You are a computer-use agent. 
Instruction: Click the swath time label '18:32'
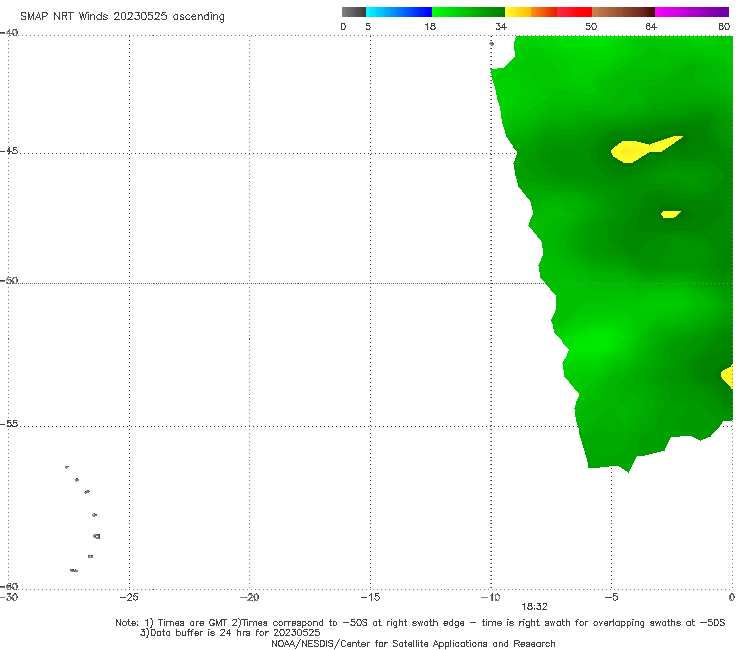[534, 607]
